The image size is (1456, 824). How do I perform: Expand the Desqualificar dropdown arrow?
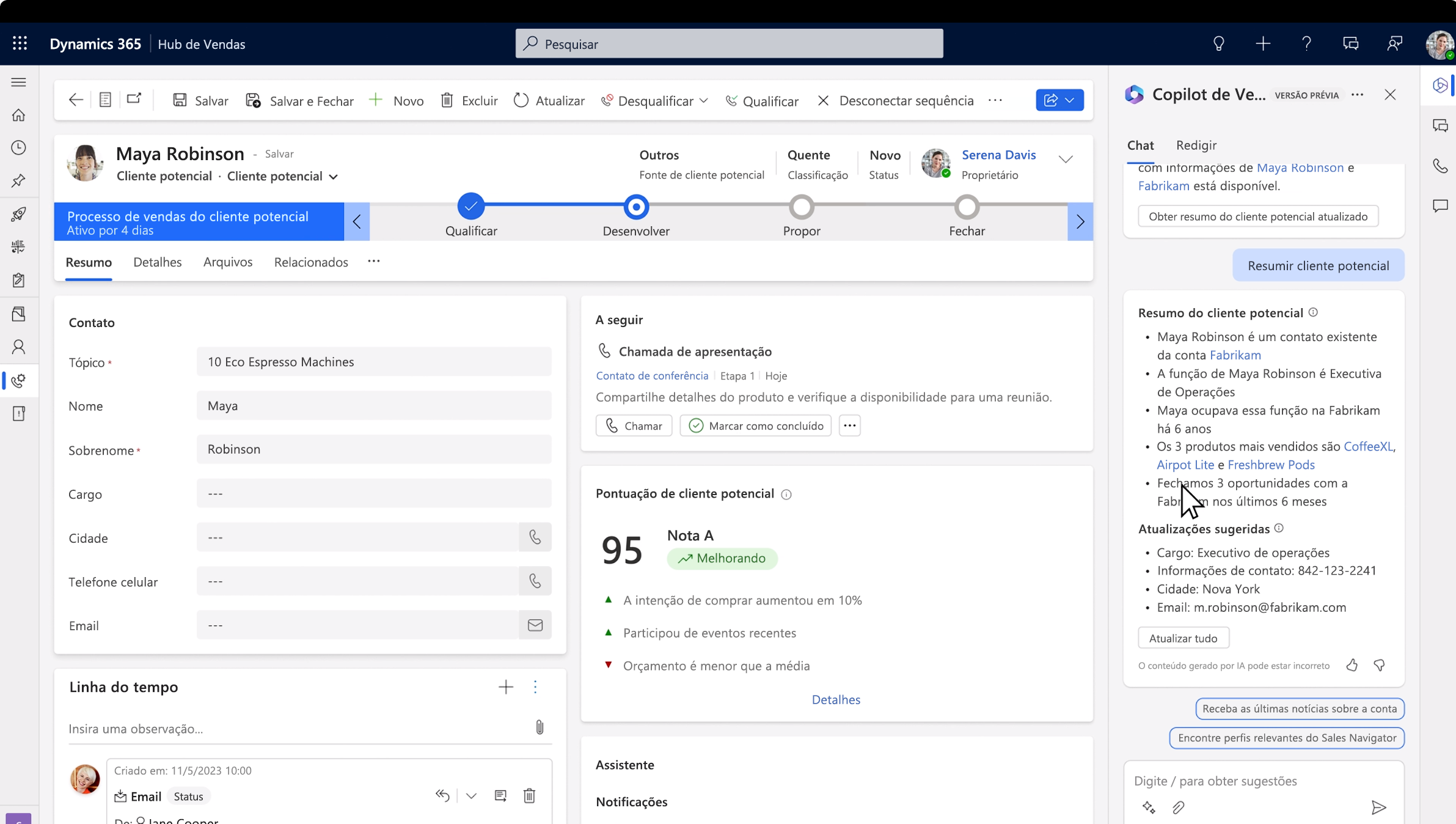pos(704,100)
